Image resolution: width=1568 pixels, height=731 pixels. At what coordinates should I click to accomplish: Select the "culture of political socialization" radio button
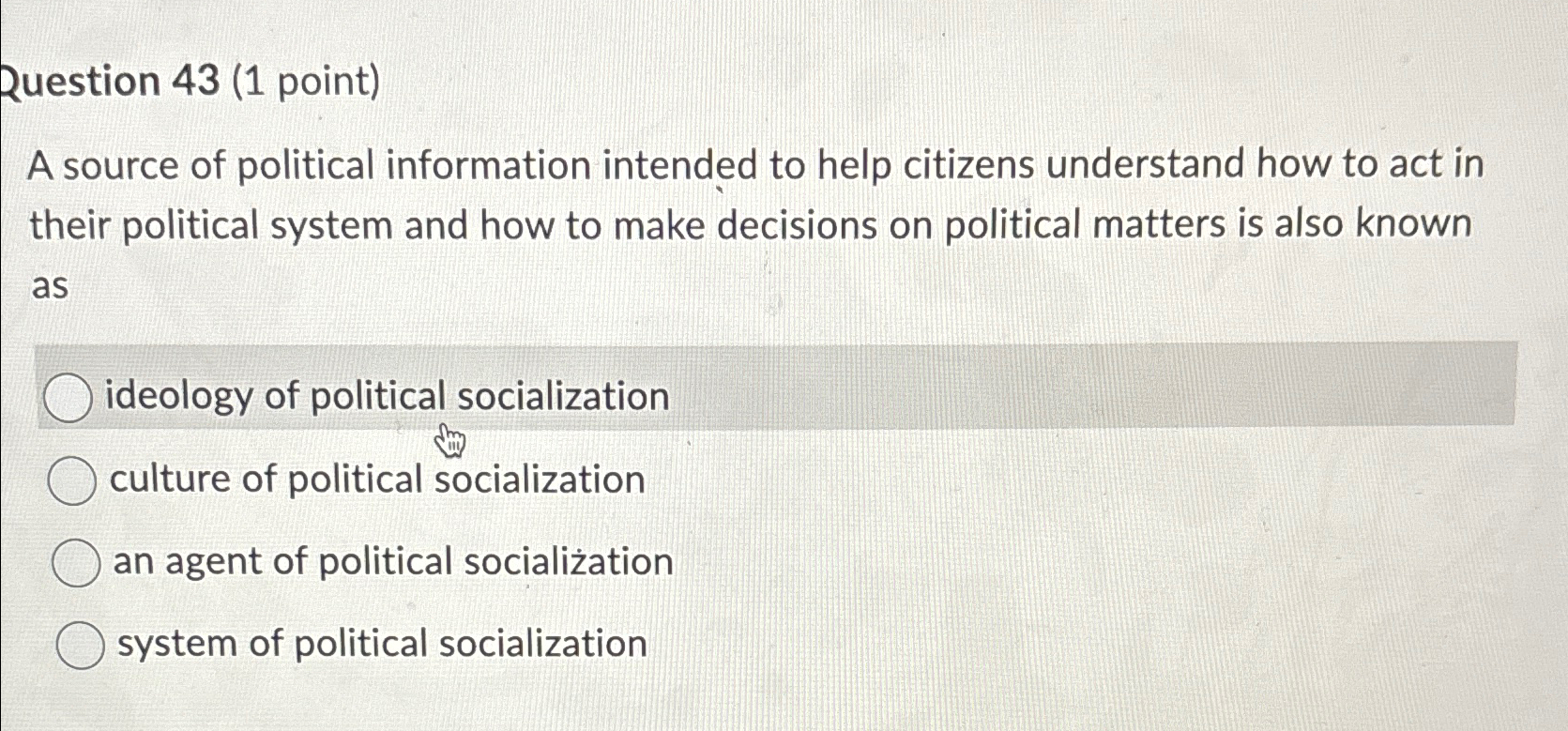(x=74, y=479)
